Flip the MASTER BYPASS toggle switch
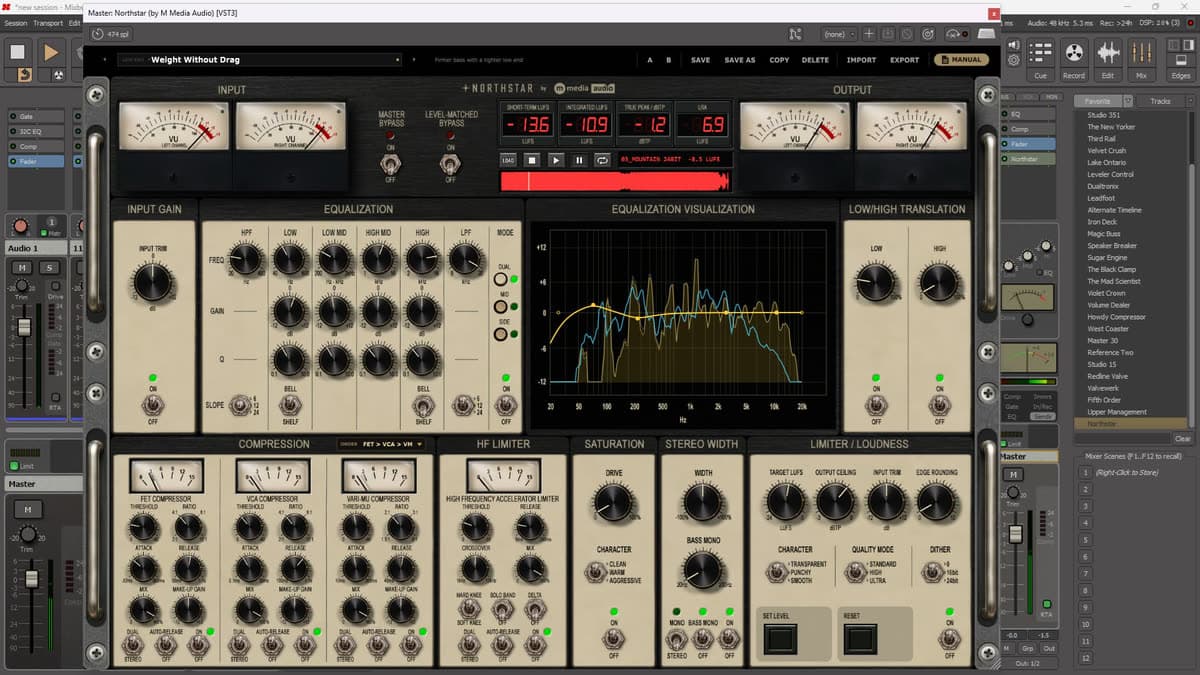 tap(391, 164)
